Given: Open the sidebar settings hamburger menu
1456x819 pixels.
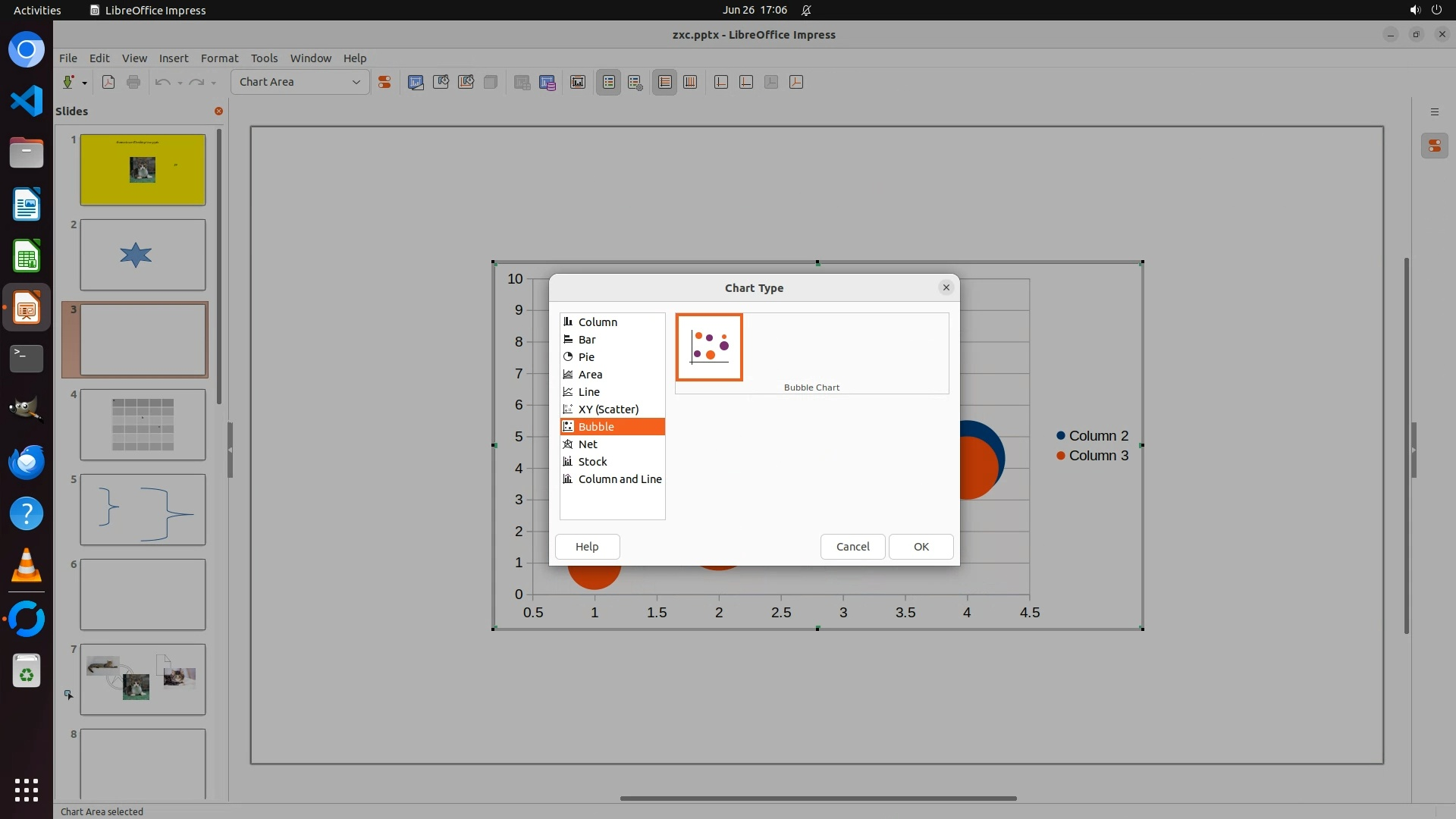Looking at the screenshot, I should point(1434,111).
